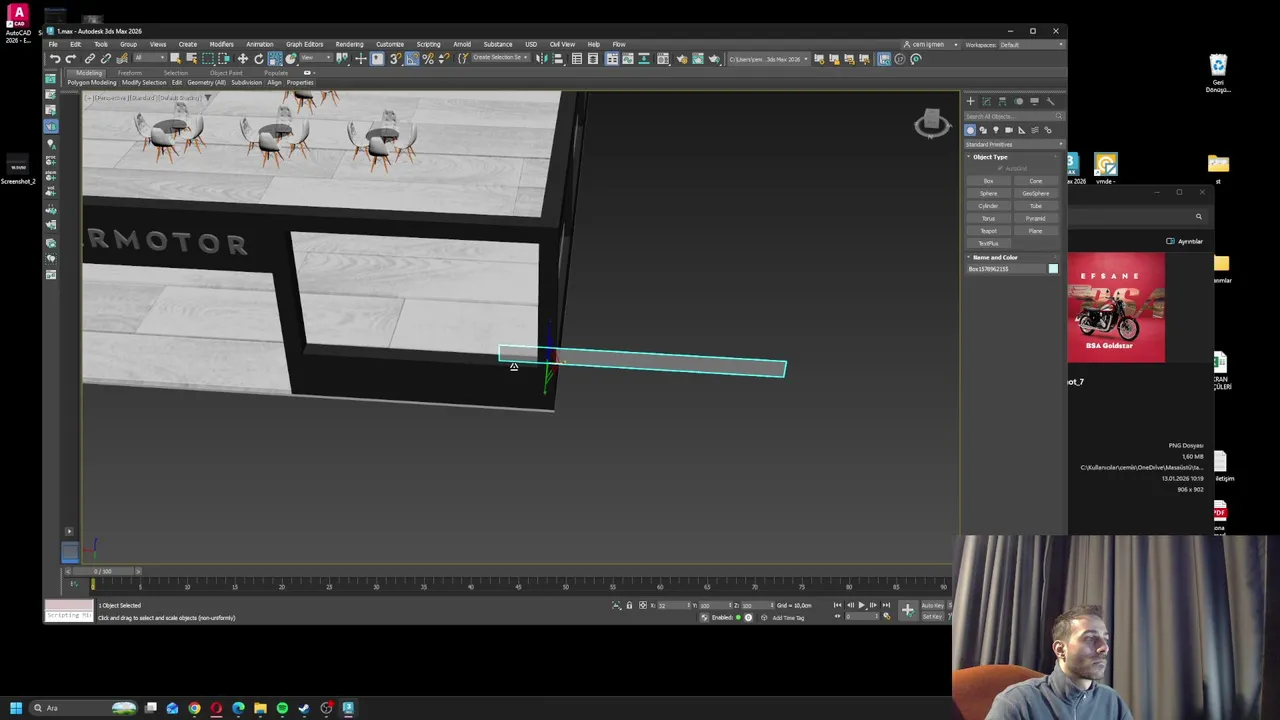Click the time slider handle
Image resolution: width=1280 pixels, height=720 pixels.
(x=104, y=571)
